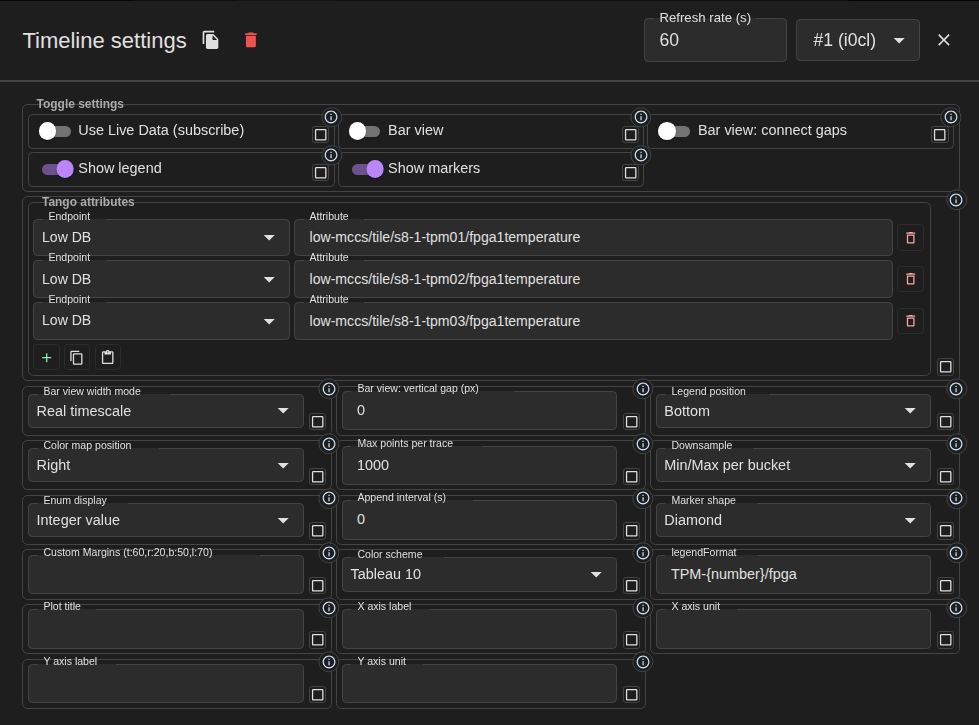The height and width of the screenshot is (725, 979).
Task: Toggle Use Live Data (subscribe) switch
Action: pyautogui.click(x=55, y=131)
